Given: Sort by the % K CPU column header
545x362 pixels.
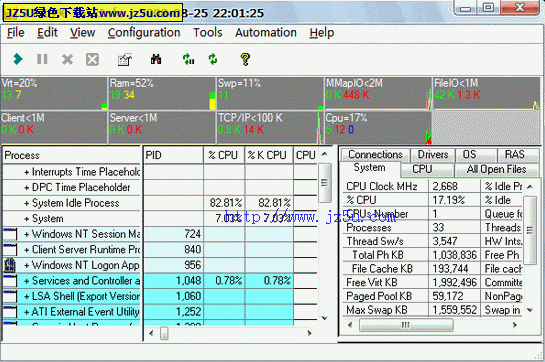Looking at the screenshot, I should tap(269, 155).
